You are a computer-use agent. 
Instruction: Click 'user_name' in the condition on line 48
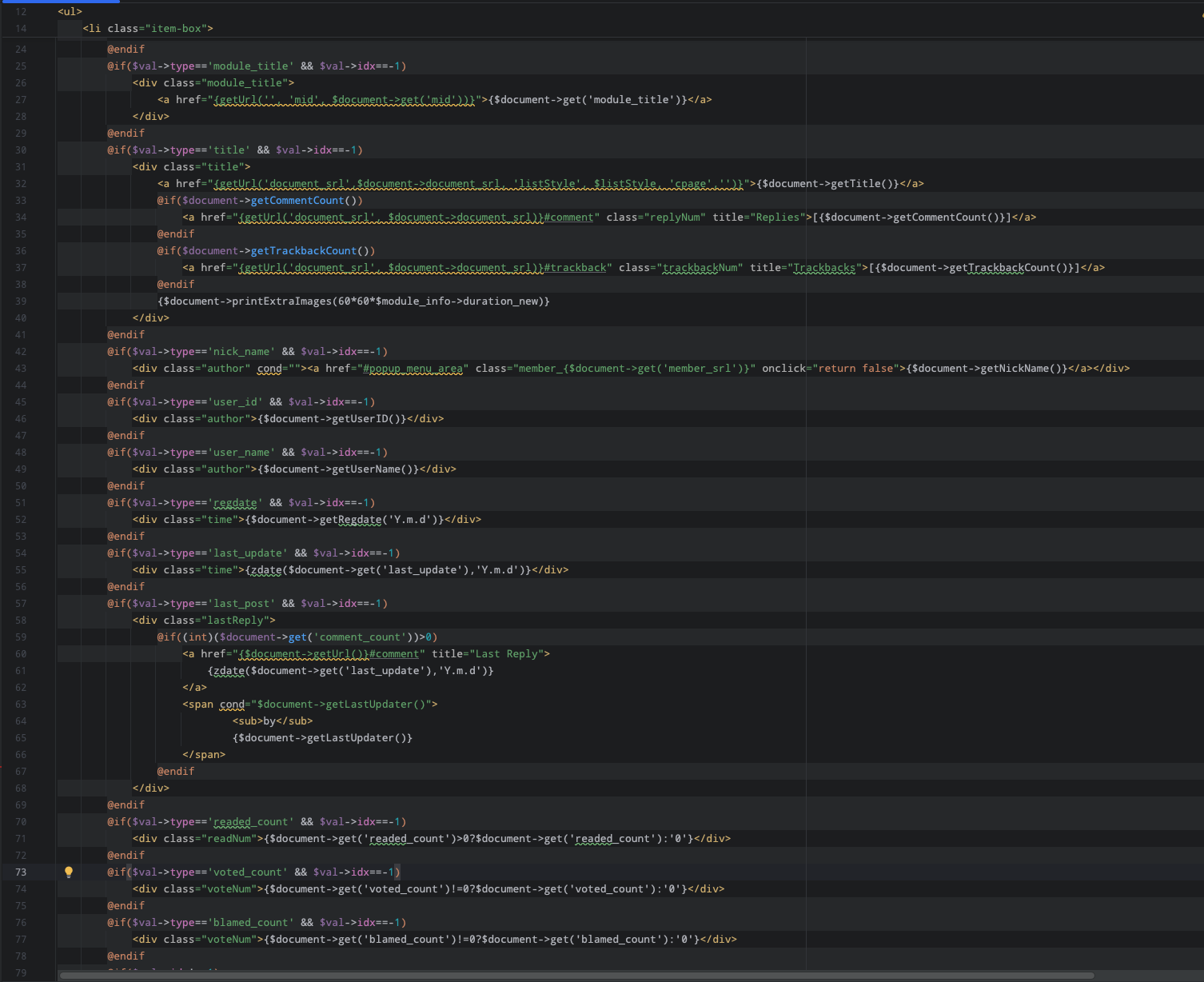pyautogui.click(x=241, y=453)
